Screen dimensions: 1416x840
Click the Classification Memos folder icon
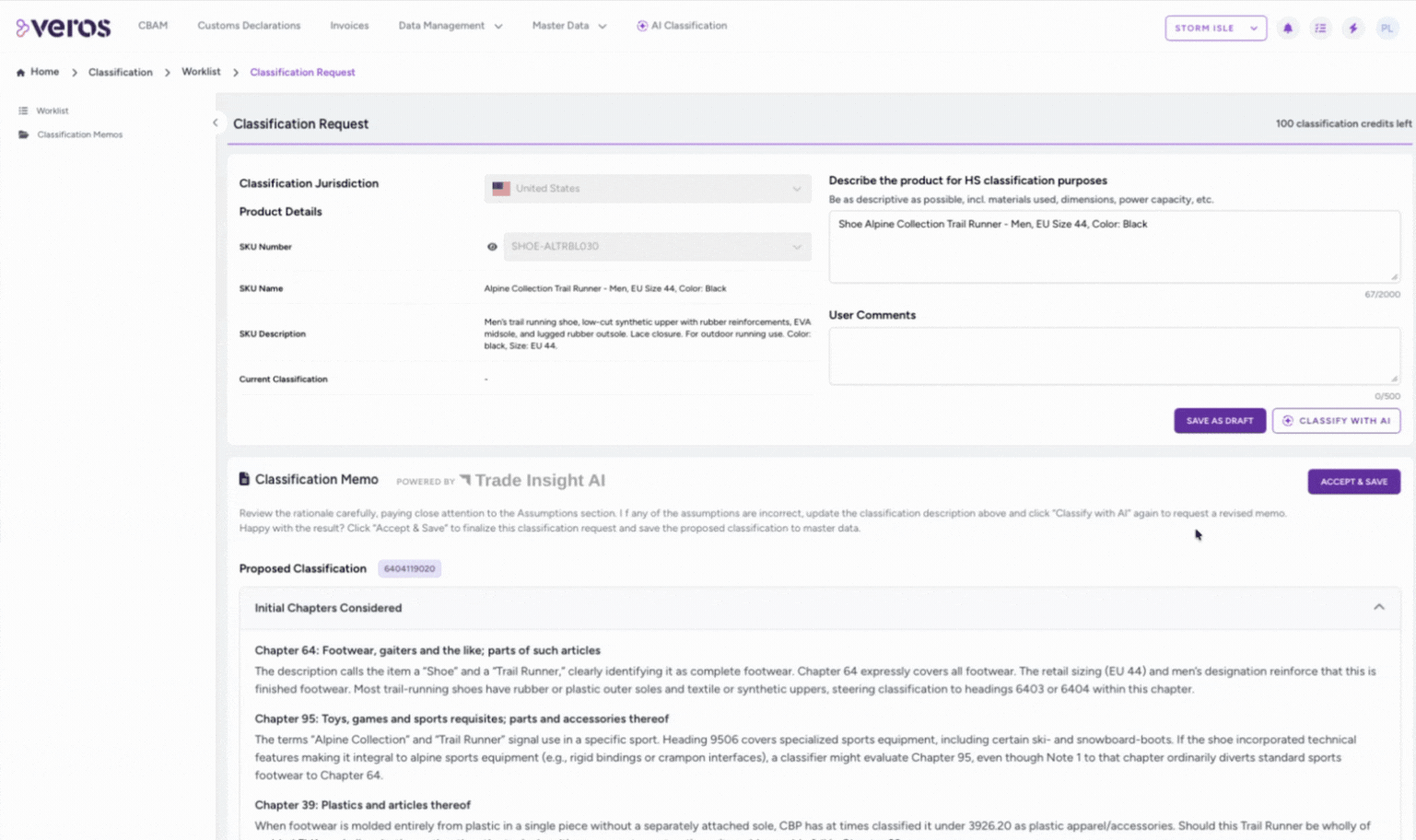[x=24, y=134]
